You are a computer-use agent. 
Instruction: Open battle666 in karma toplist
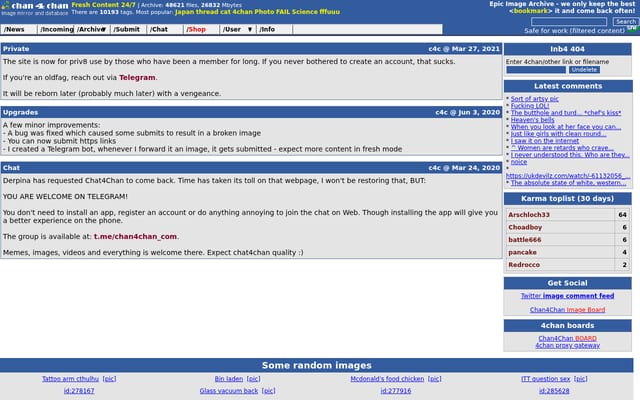(x=524, y=240)
